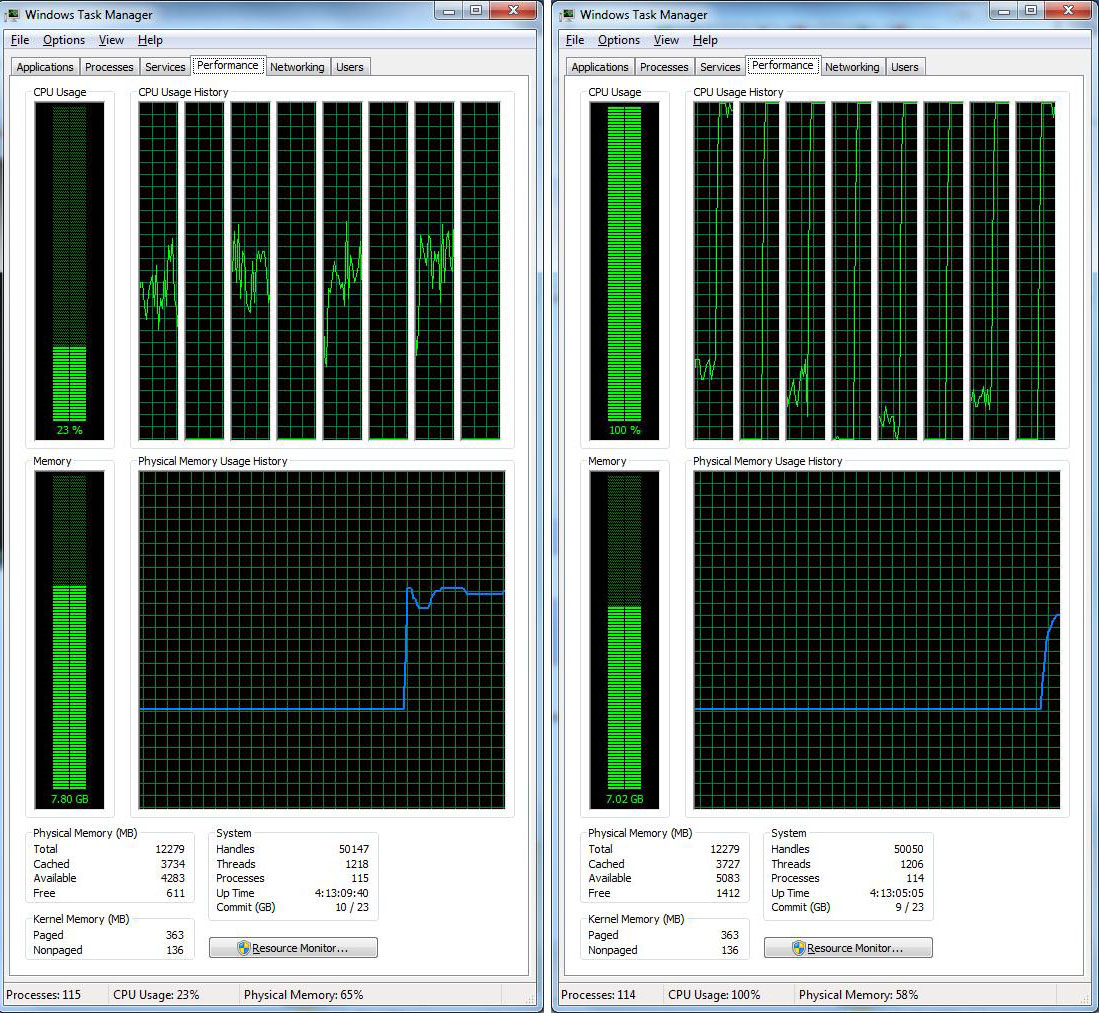This screenshot has width=1099, height=1013.
Task: Click Handles value 50050
Action: [909, 849]
